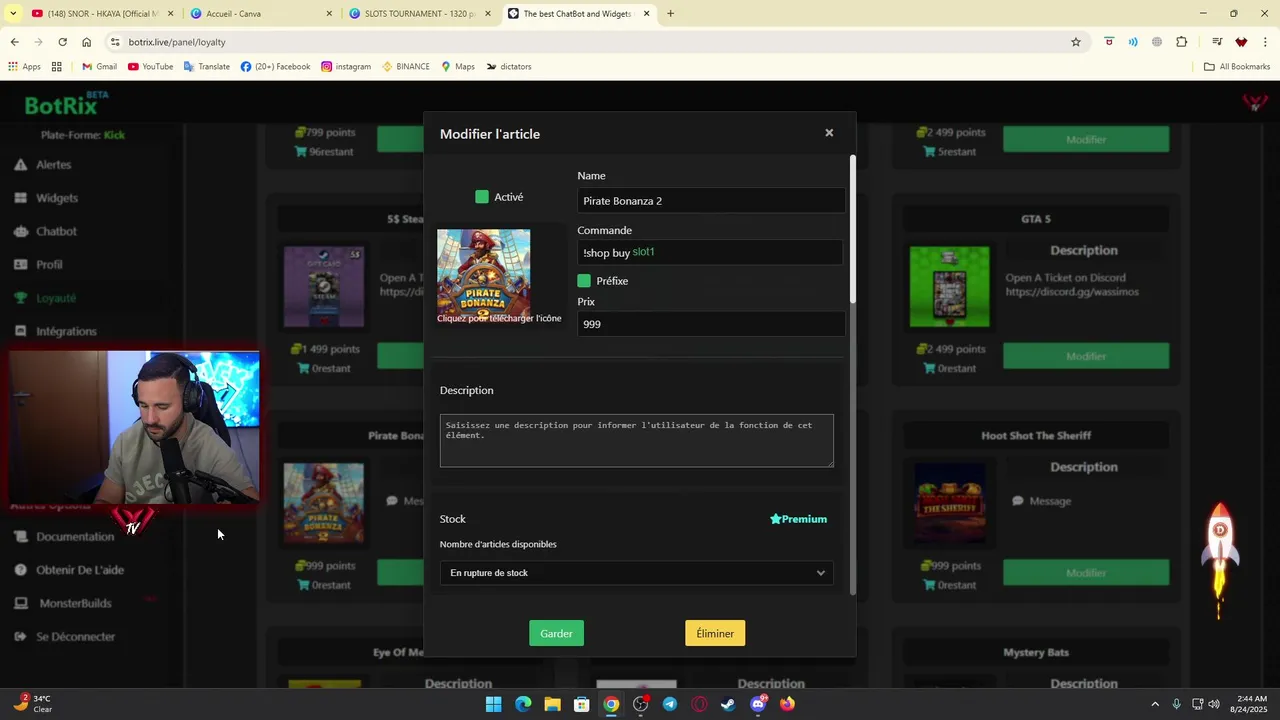Show hidden system tray icons
This screenshot has width=1280, height=720.
click(1155, 704)
